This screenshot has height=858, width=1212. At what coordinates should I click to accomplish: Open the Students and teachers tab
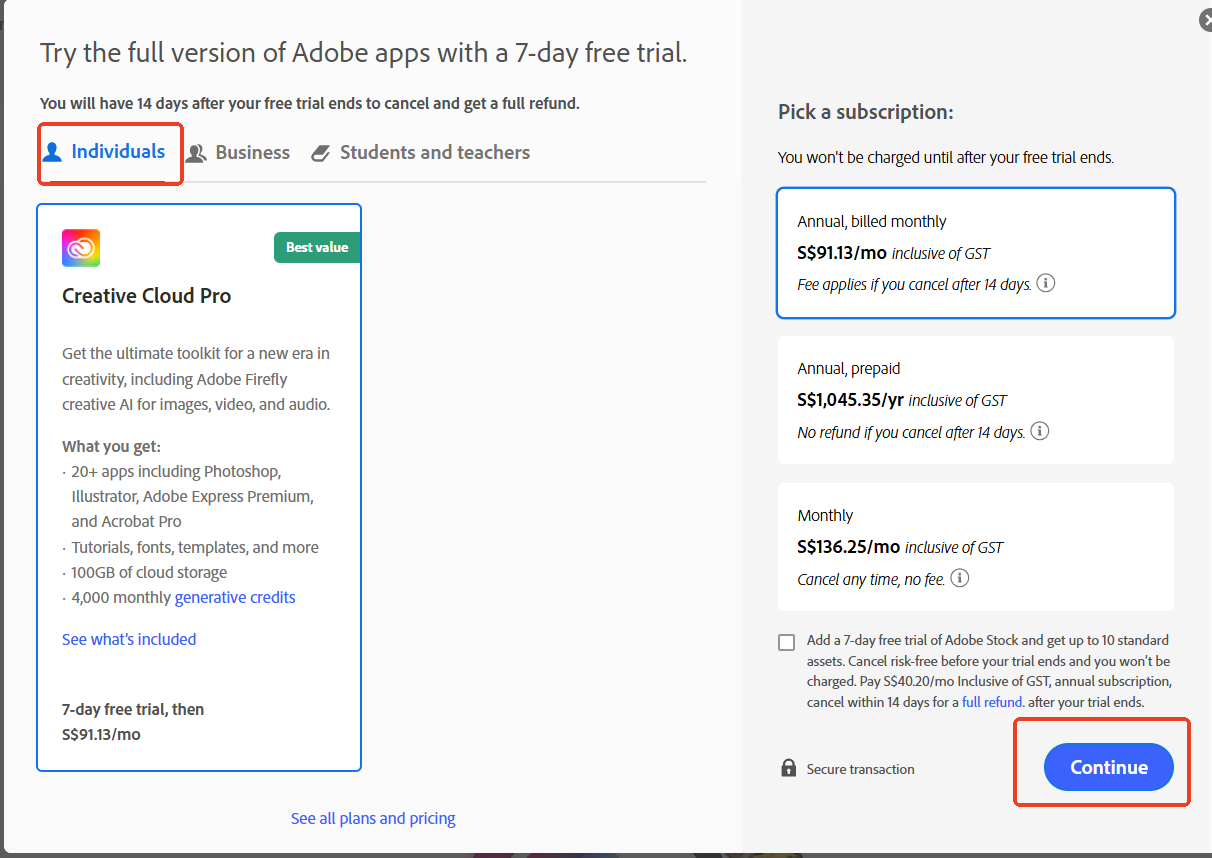click(434, 153)
